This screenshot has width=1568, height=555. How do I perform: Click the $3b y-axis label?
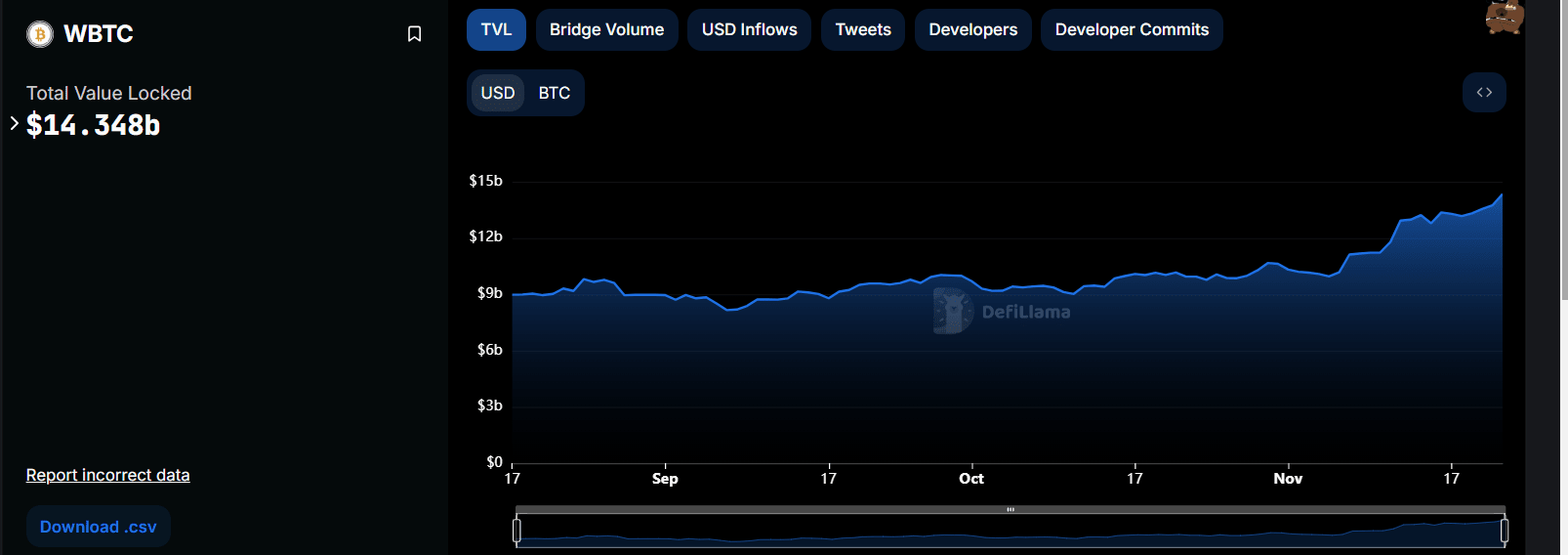tap(489, 406)
